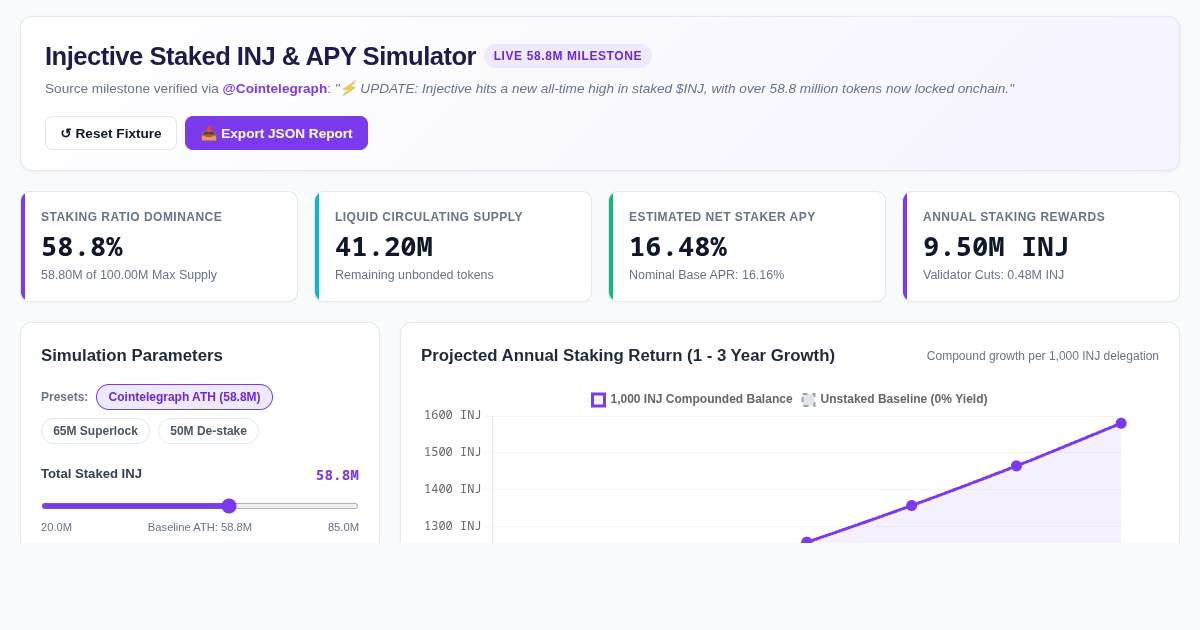Viewport: 1200px width, 630px height.
Task: Click the 41.20M liquid supply value
Action: tap(384, 247)
